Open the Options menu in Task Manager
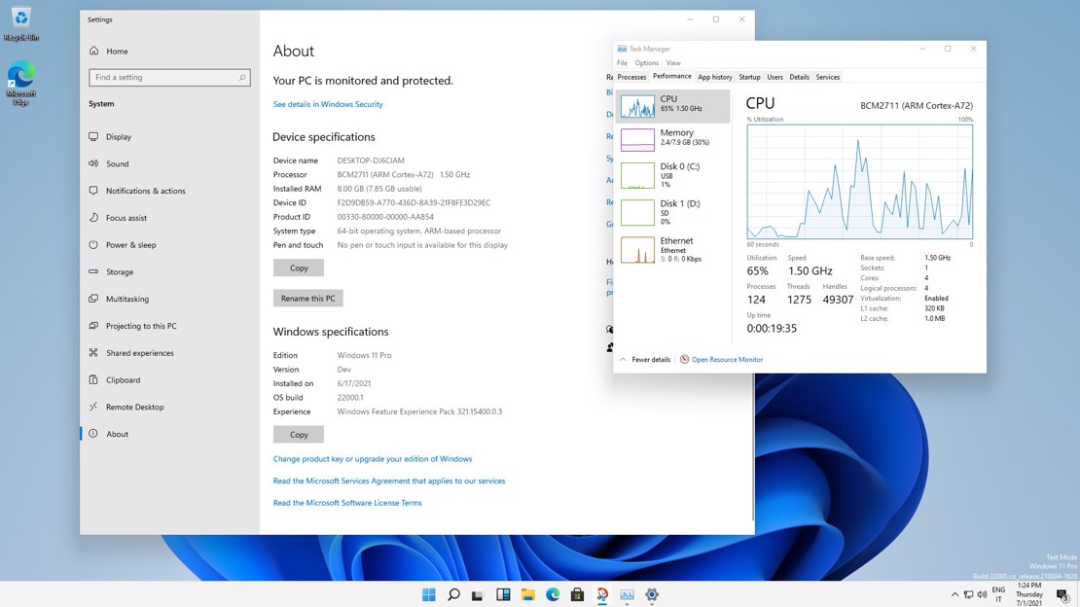This screenshot has width=1080, height=607. 646,63
